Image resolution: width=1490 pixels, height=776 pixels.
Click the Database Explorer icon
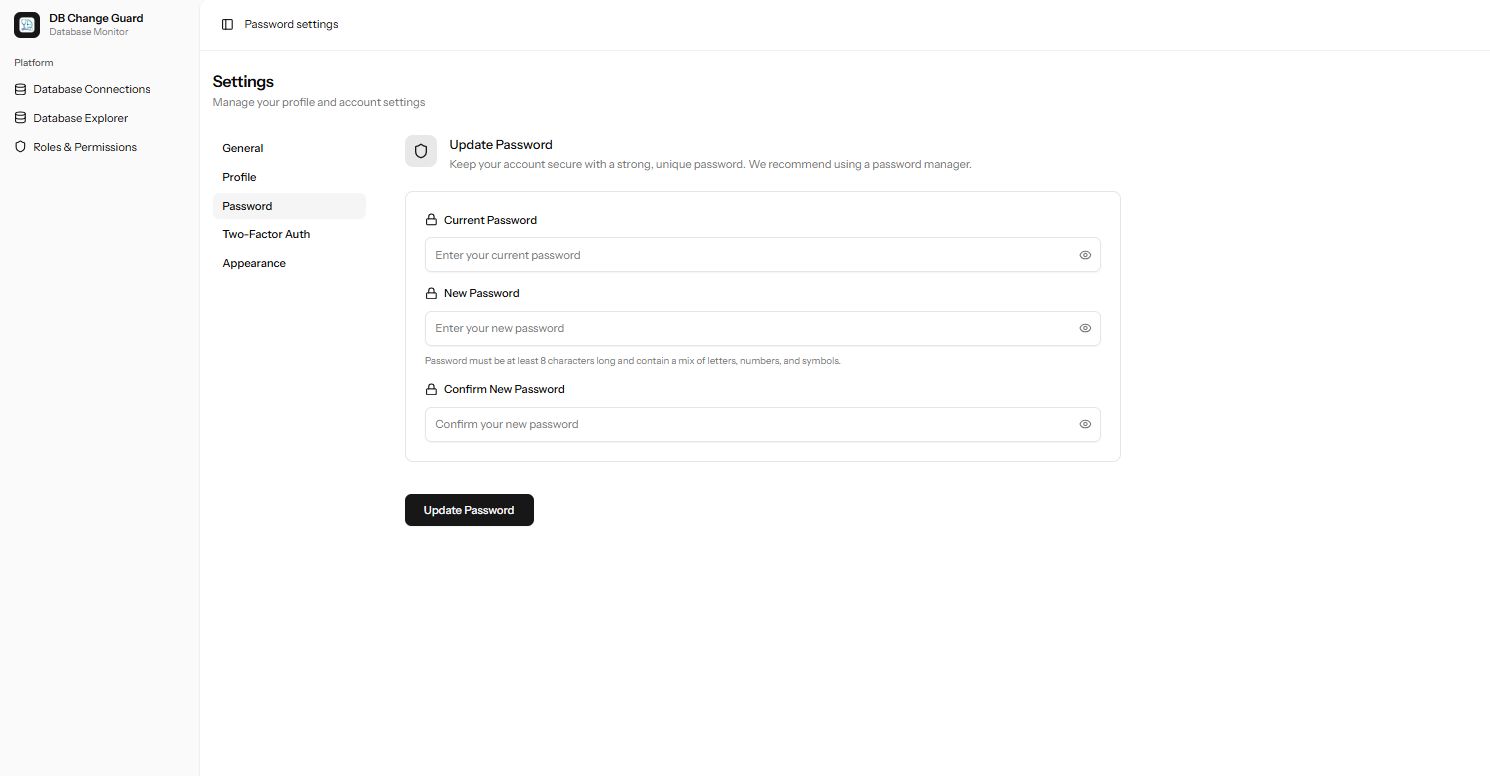pyautogui.click(x=21, y=118)
